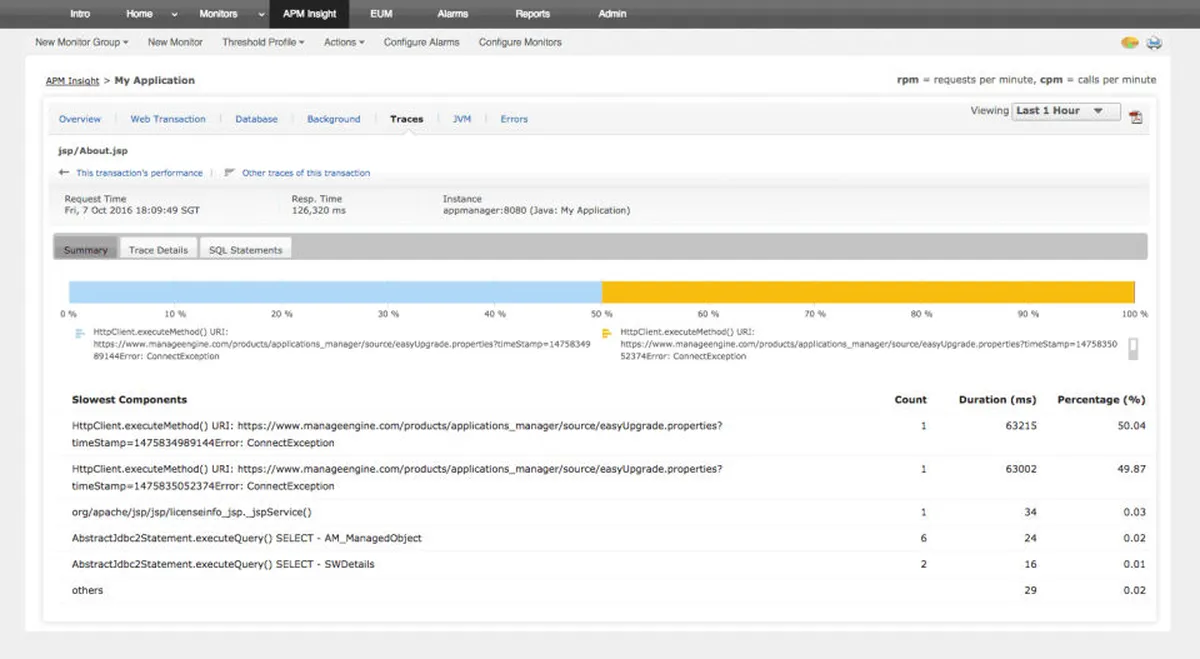Open Alarms in the top navigation
Screen dimensions: 1200x659
[453, 14]
